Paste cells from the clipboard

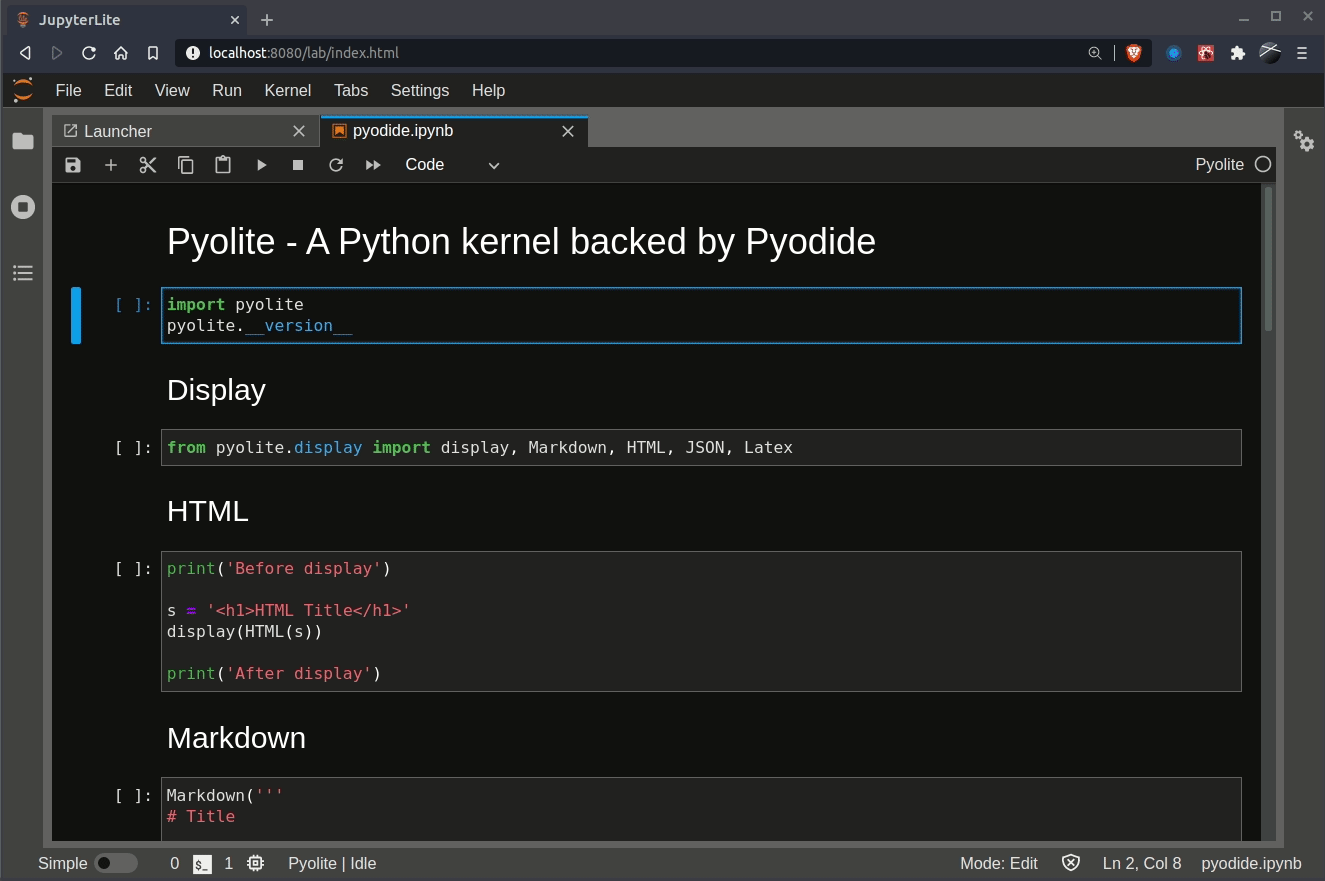point(223,165)
